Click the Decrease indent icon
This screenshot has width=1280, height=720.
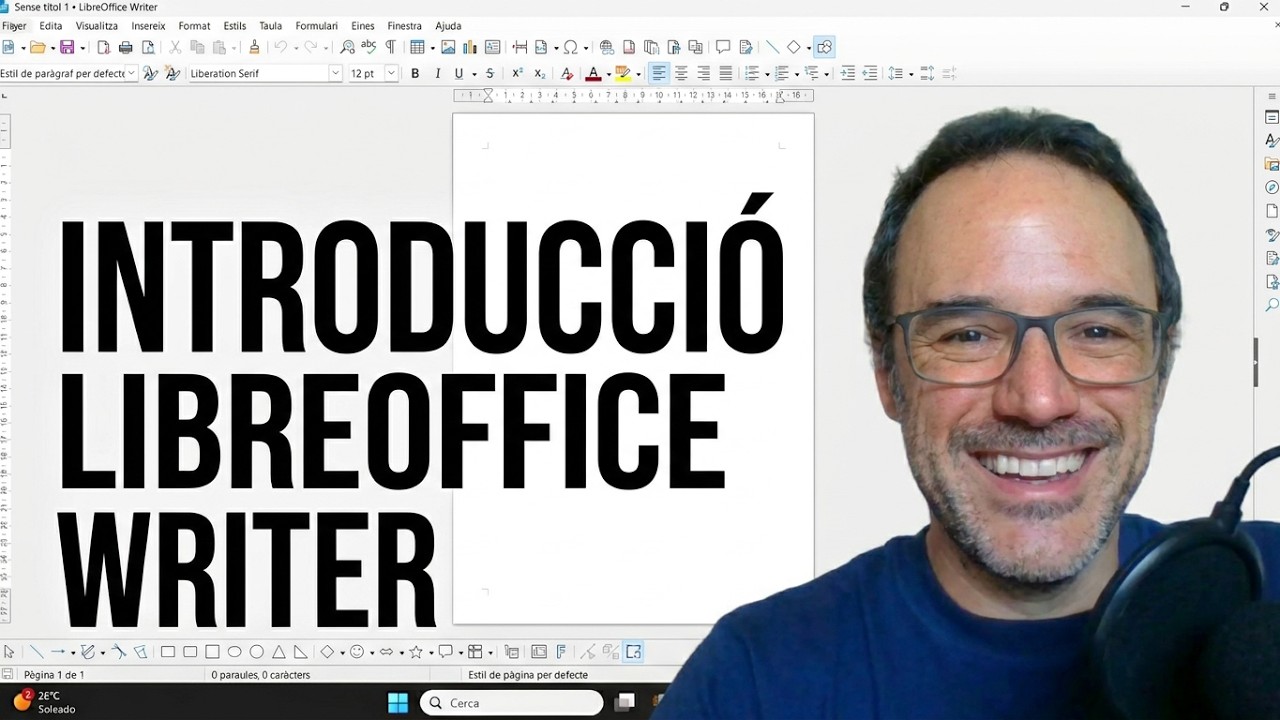[x=870, y=73]
